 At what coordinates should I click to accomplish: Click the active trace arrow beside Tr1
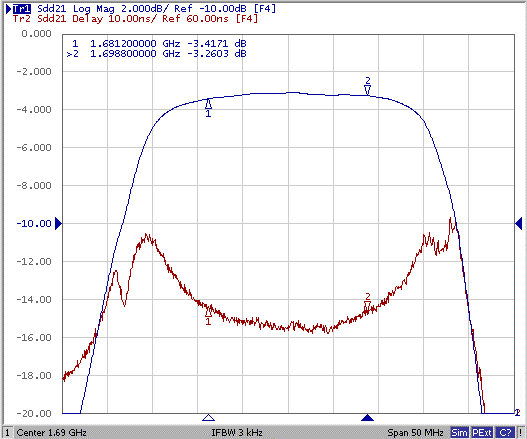[9, 9]
